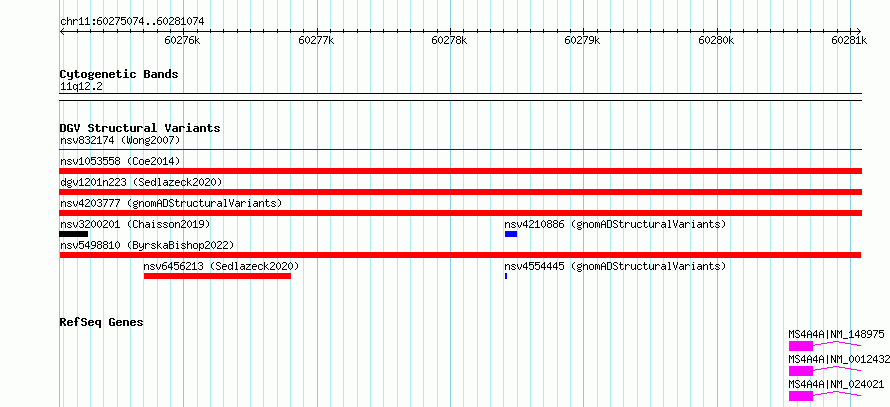Click the tiny blue mark under nsv4554445
This screenshot has width=890, height=407.
[x=506, y=276]
